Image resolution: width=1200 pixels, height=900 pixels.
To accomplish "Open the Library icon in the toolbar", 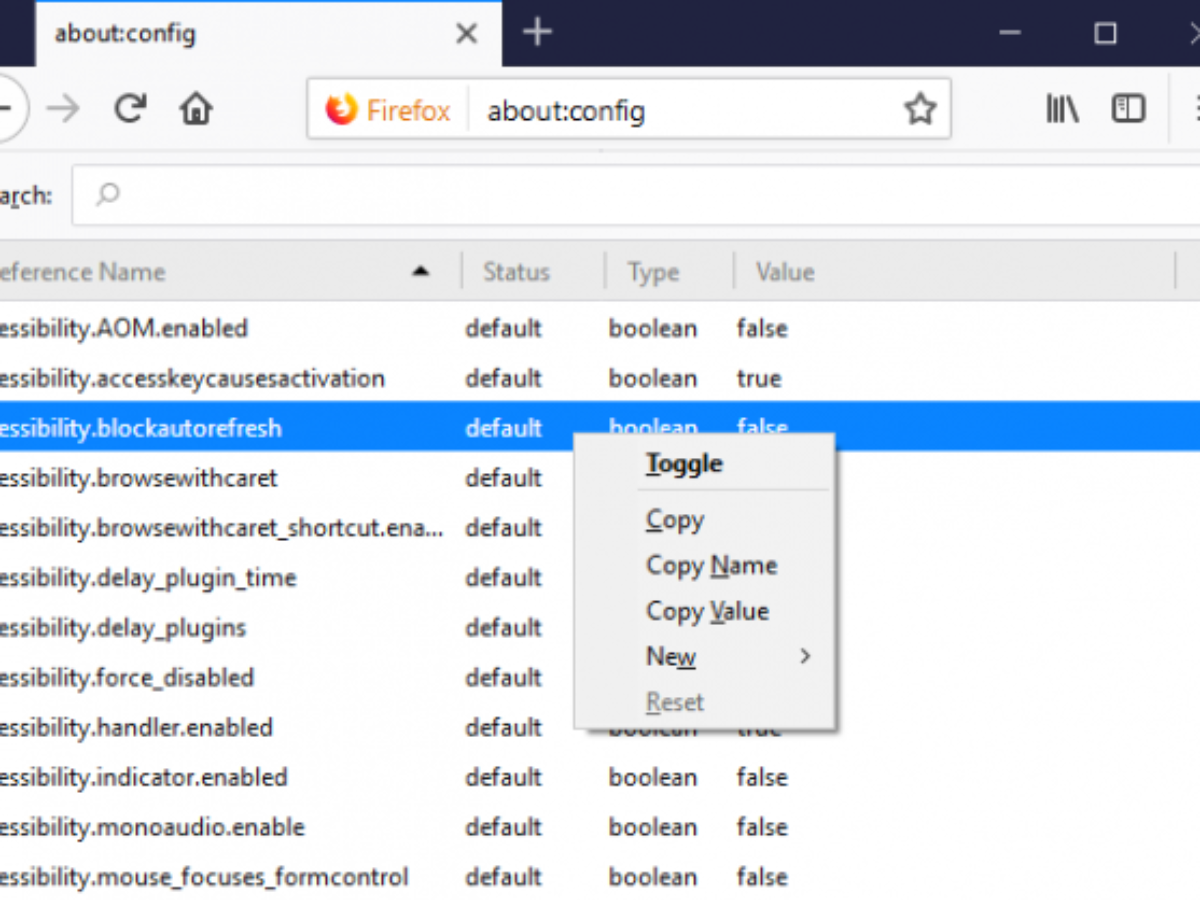I will coord(1062,108).
